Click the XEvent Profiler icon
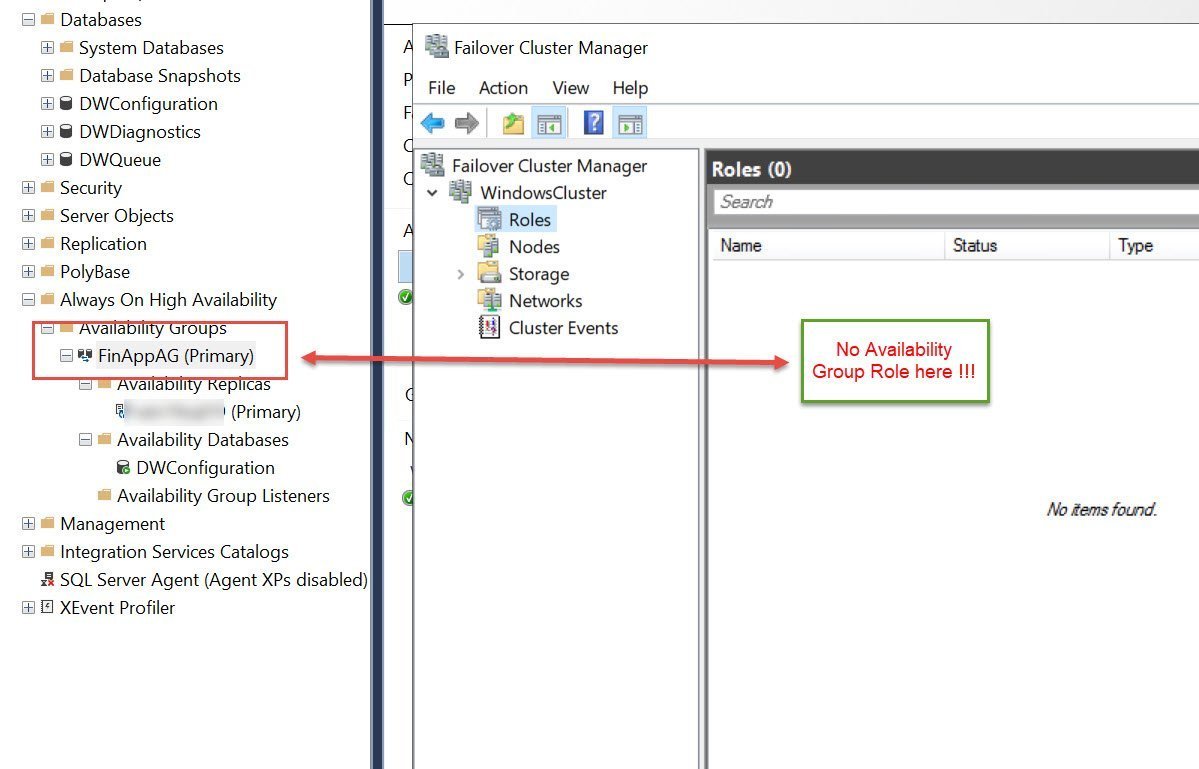 (47, 607)
